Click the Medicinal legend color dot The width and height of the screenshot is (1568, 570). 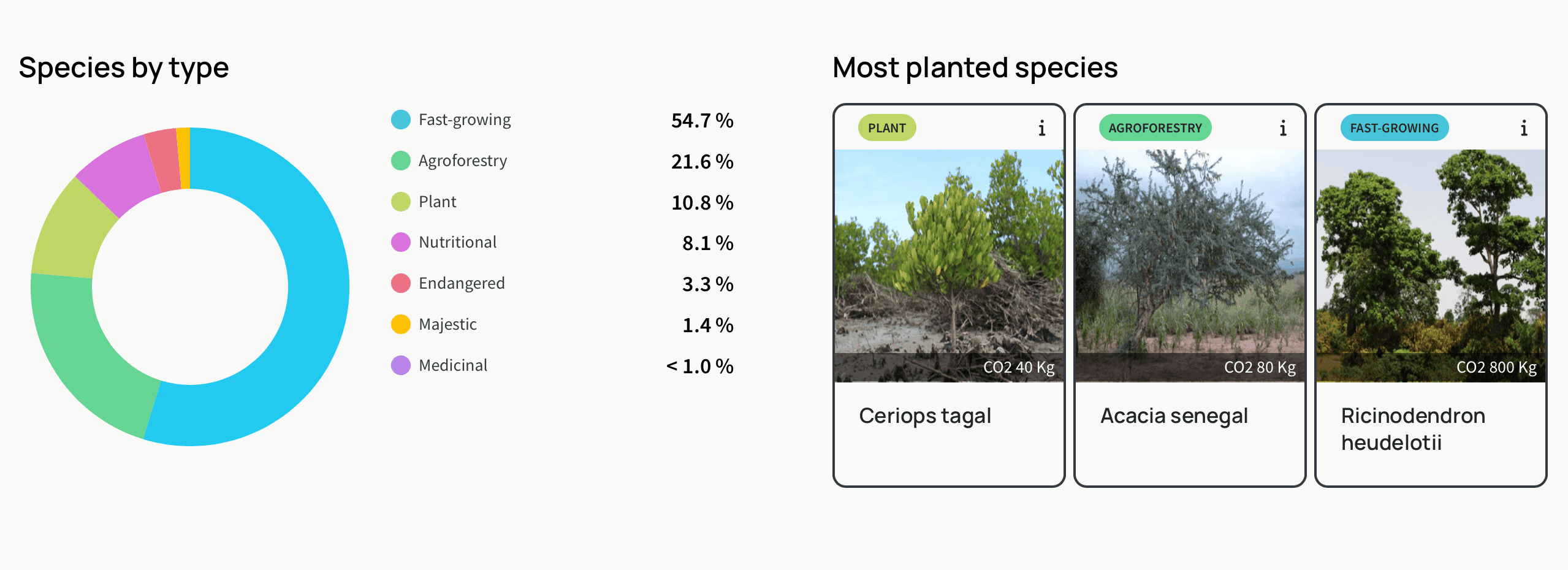(401, 365)
